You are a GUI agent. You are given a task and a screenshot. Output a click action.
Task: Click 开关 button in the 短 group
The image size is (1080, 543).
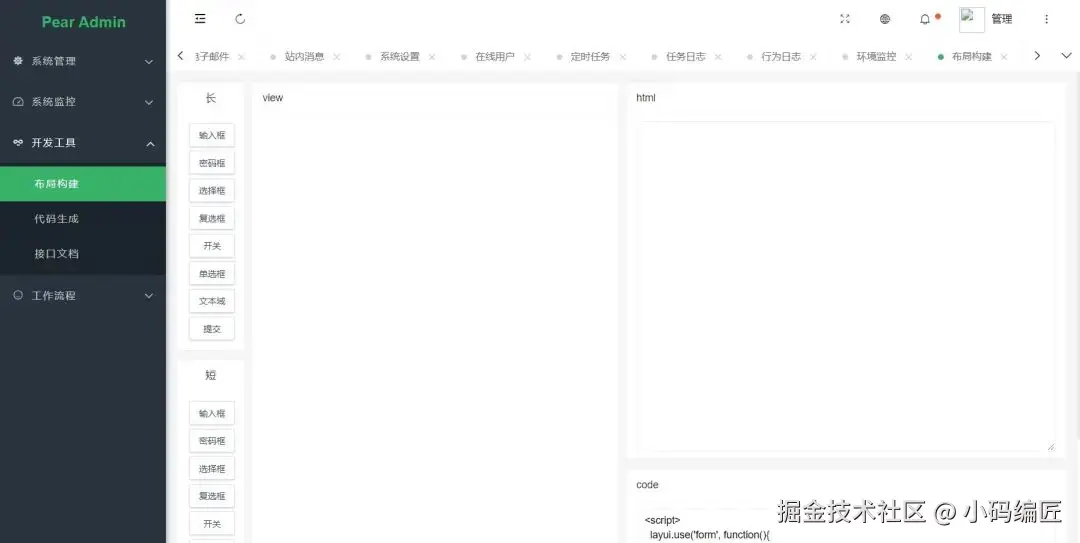(212, 524)
